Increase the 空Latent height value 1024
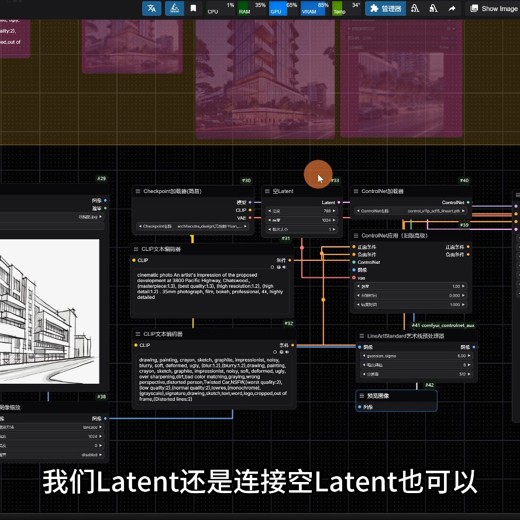This screenshot has height=520, width=520. point(334,220)
